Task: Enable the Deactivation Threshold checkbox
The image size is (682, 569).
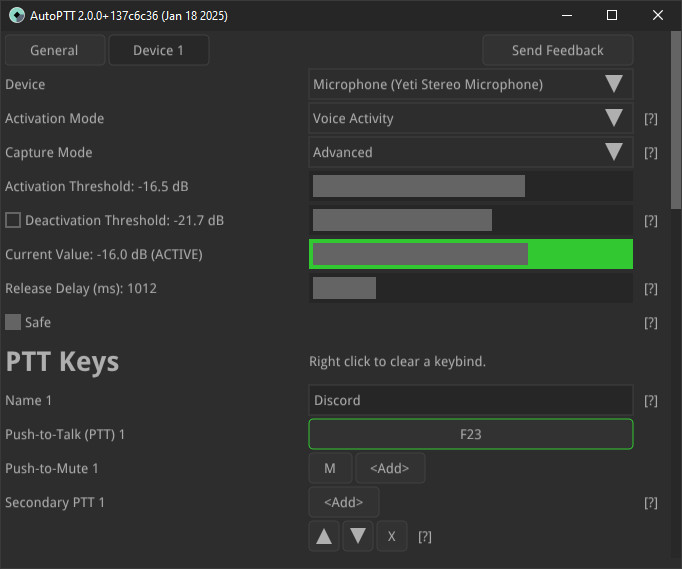Action: (13, 220)
